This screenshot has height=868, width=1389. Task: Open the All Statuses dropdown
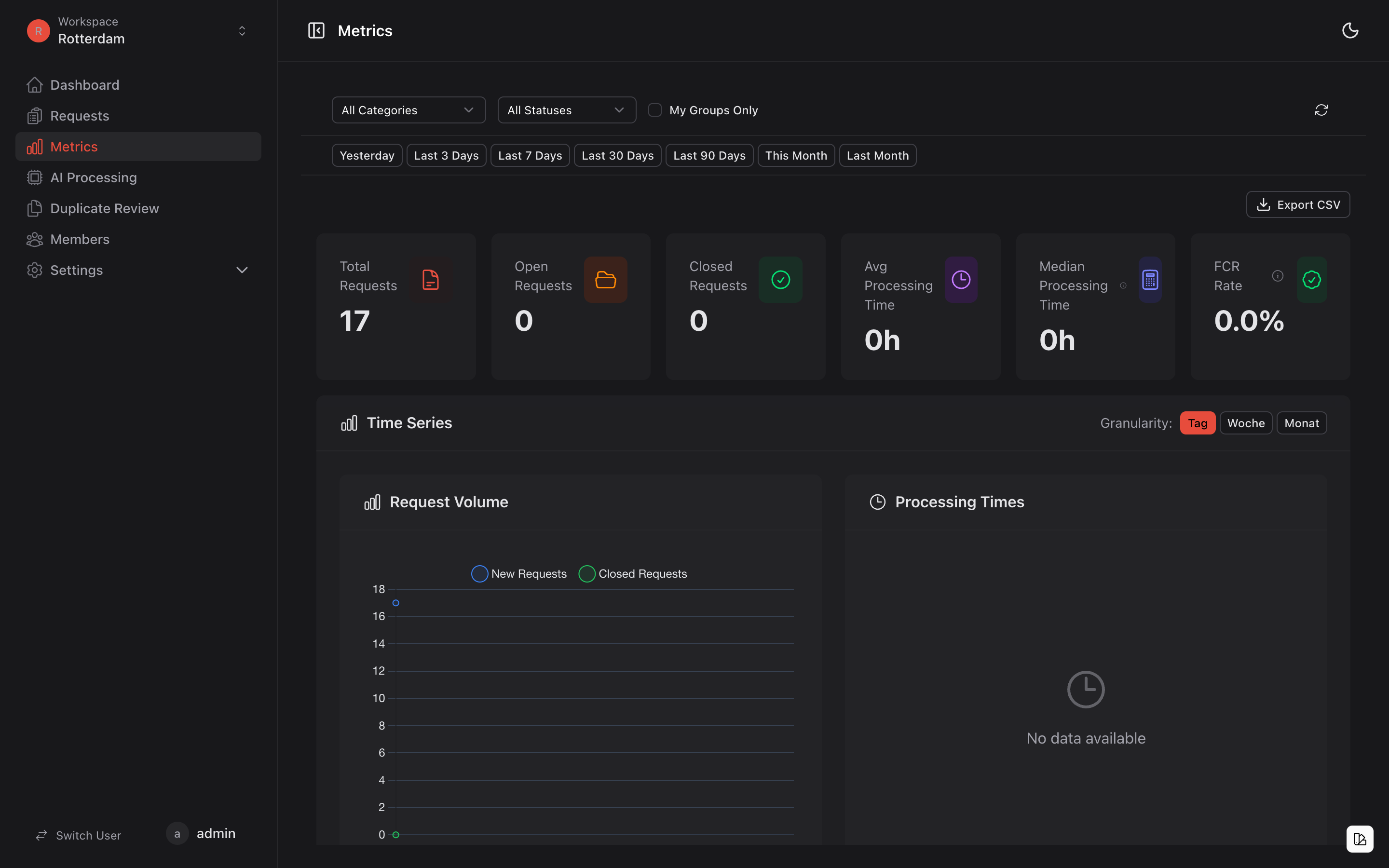567,109
